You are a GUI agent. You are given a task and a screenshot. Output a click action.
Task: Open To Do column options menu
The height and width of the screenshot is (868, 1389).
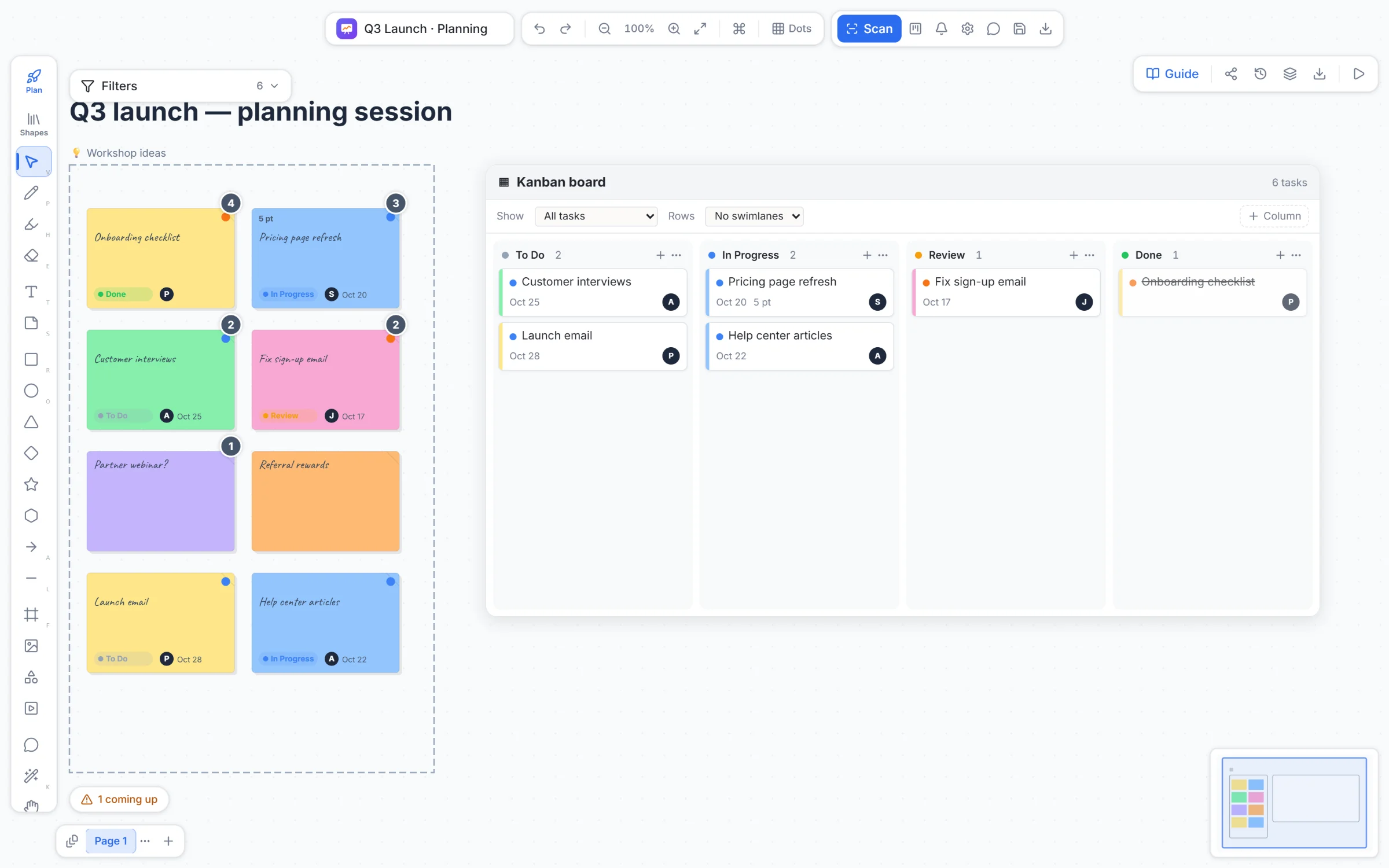pyautogui.click(x=676, y=255)
